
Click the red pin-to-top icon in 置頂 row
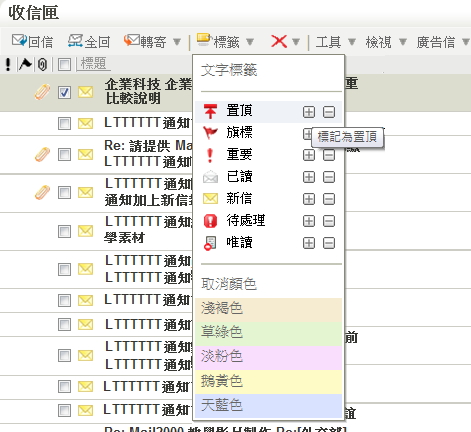[x=210, y=111]
